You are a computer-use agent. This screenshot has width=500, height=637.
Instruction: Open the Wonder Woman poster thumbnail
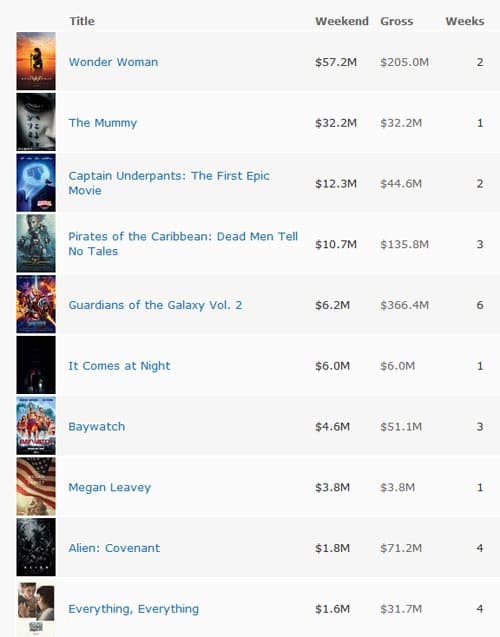(36, 61)
